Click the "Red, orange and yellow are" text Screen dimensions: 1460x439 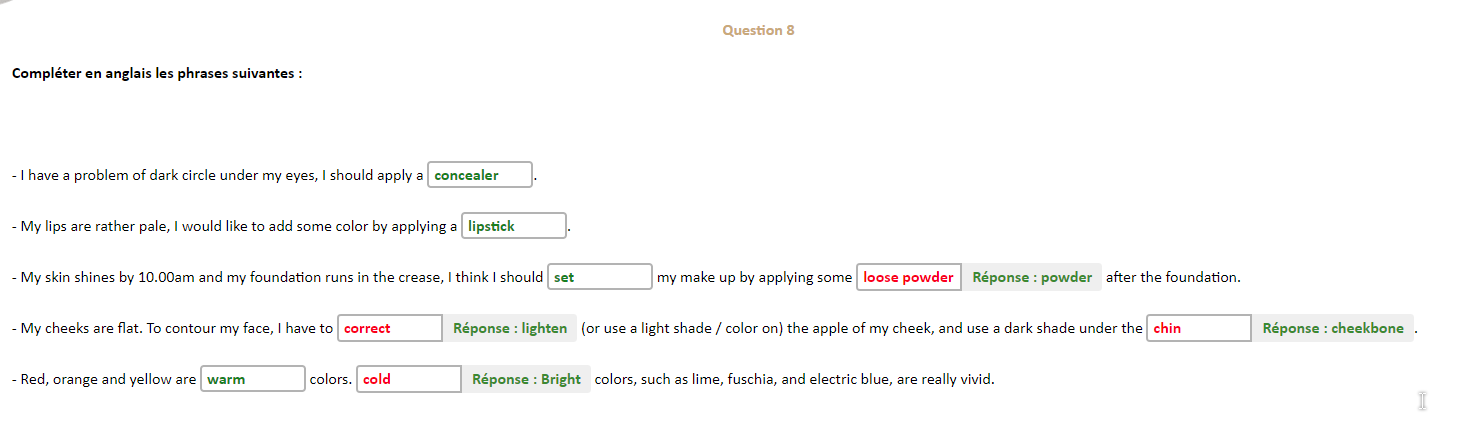click(104, 380)
